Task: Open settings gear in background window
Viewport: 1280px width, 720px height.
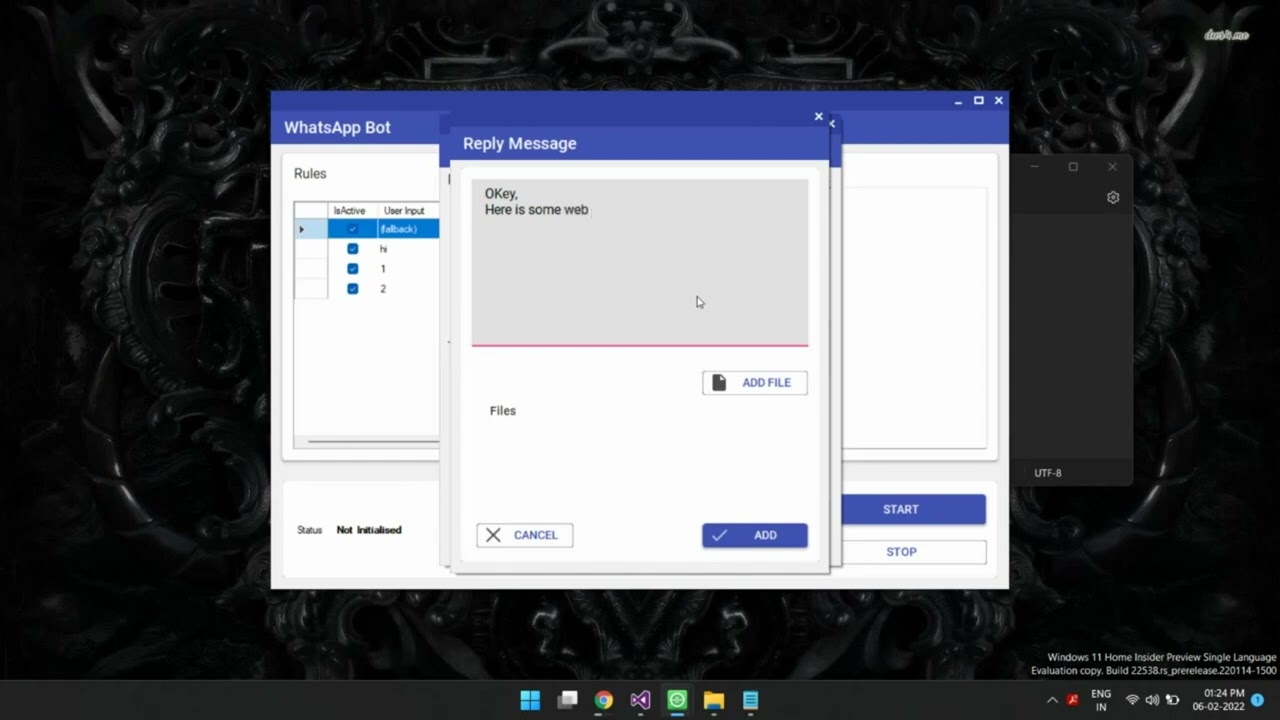Action: pos(1113,198)
